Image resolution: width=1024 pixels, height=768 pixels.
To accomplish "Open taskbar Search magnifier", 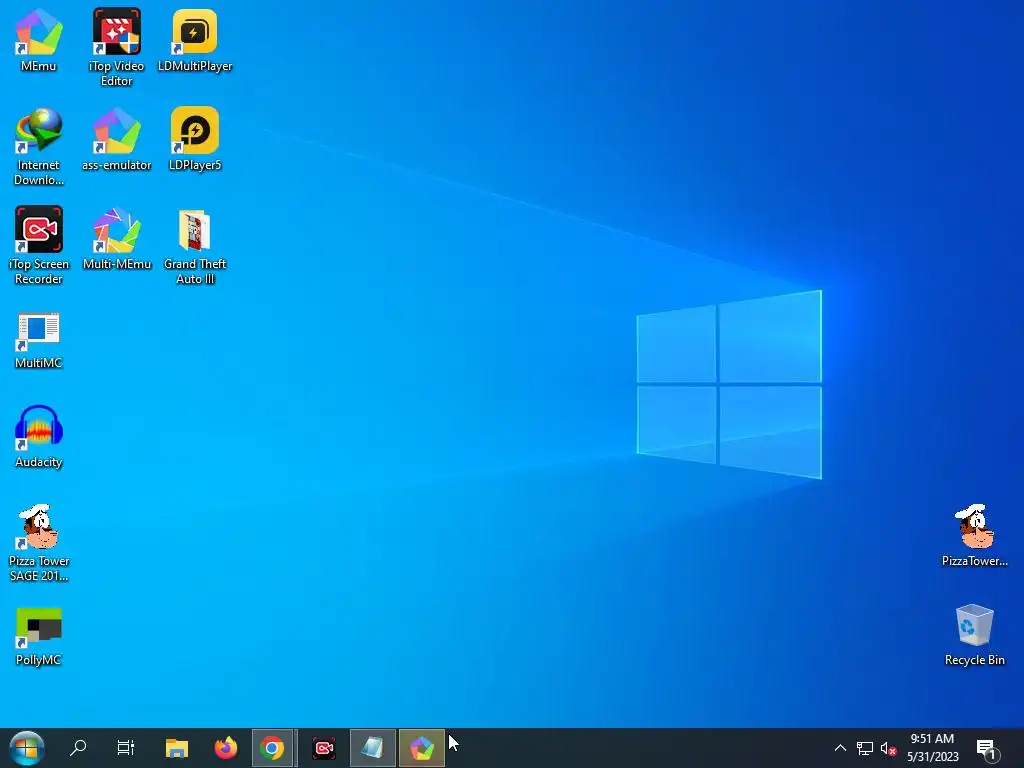I will (78, 748).
